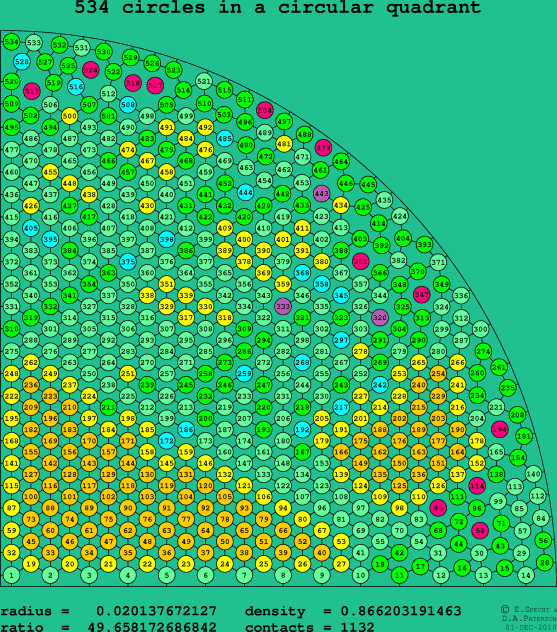
Task: Click the cyan circle numbered 259
Action: (x=244, y=374)
